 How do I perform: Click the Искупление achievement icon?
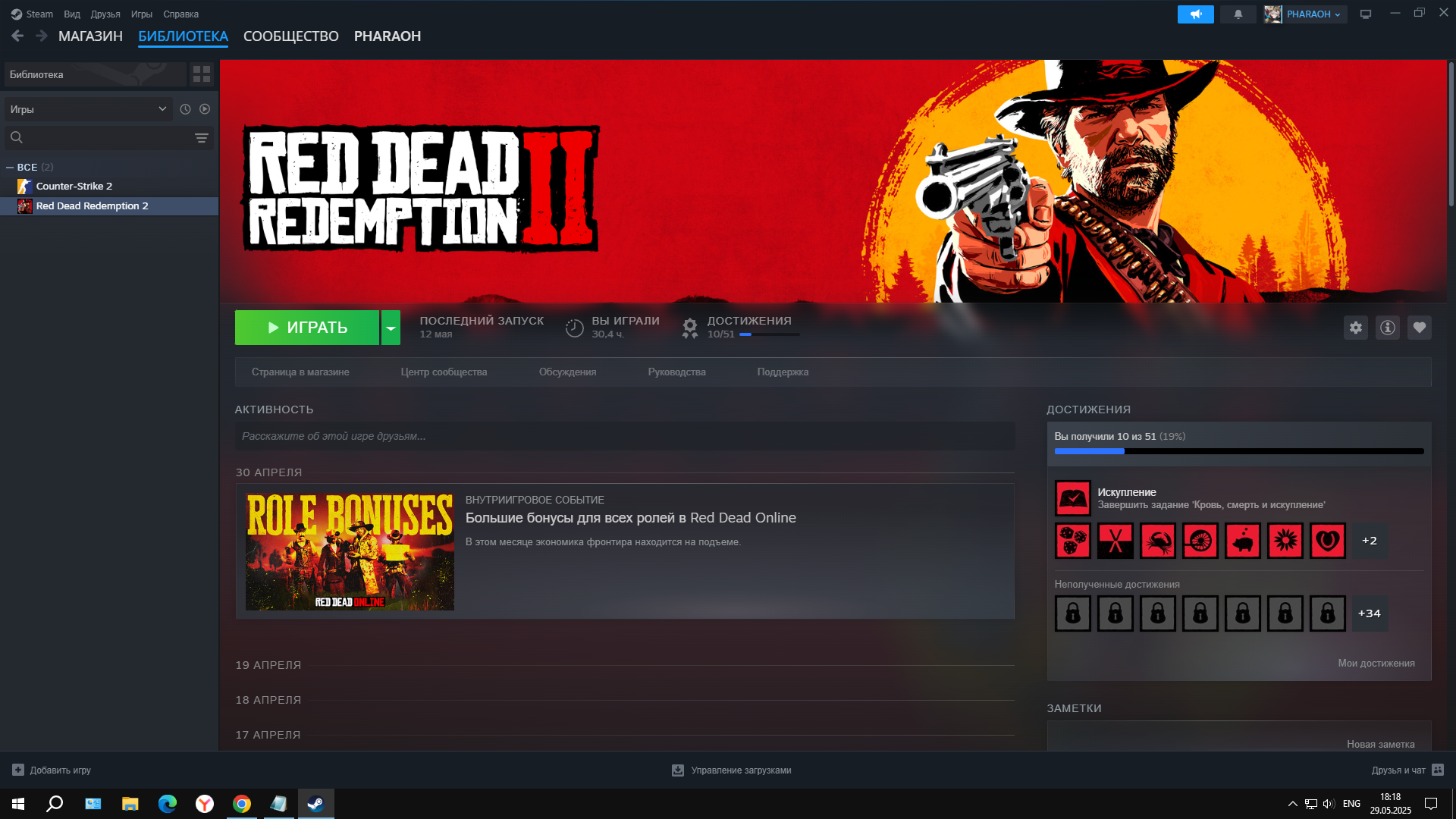point(1073,498)
